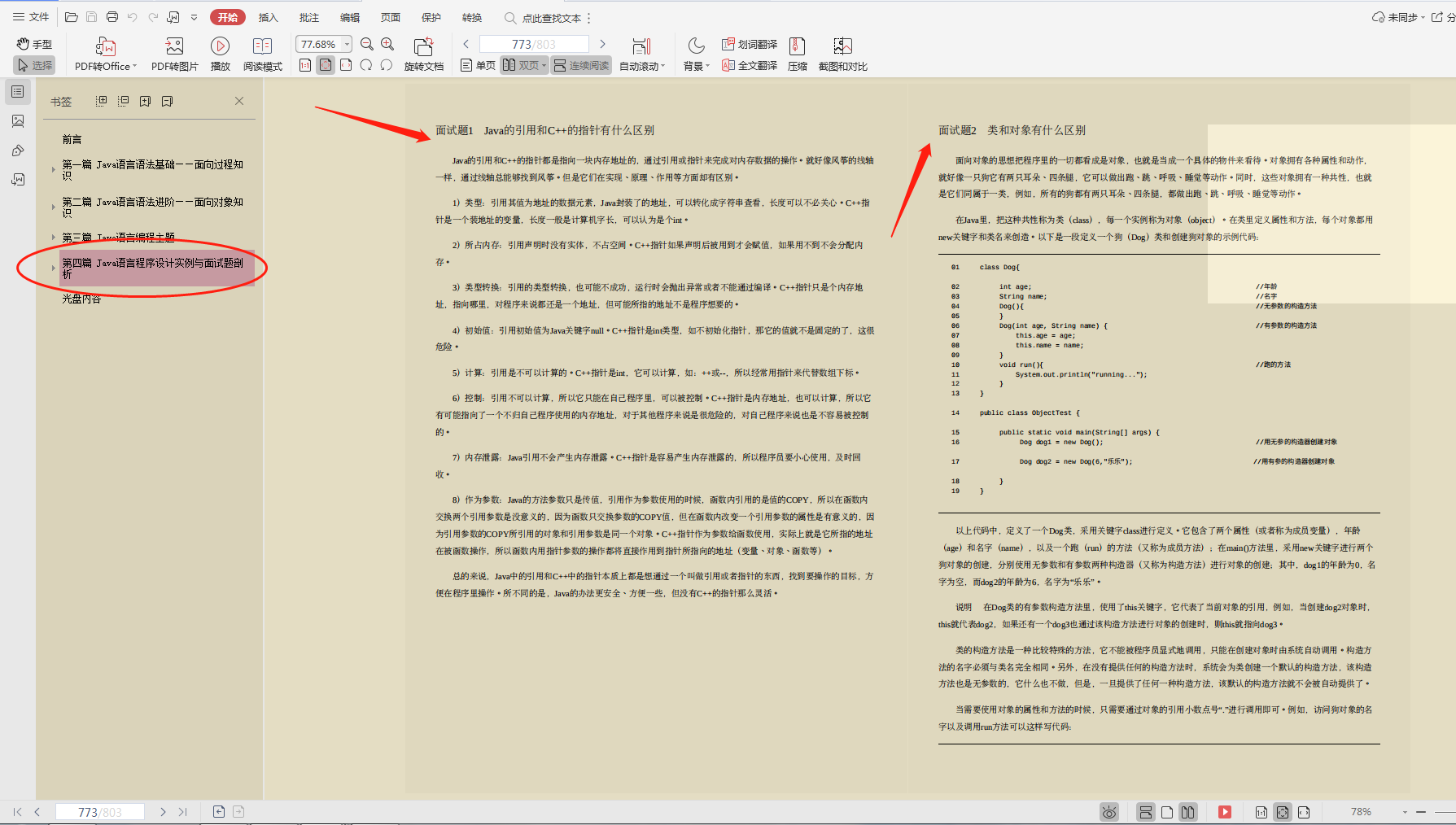Go to next page using toolbar arrow

(602, 44)
